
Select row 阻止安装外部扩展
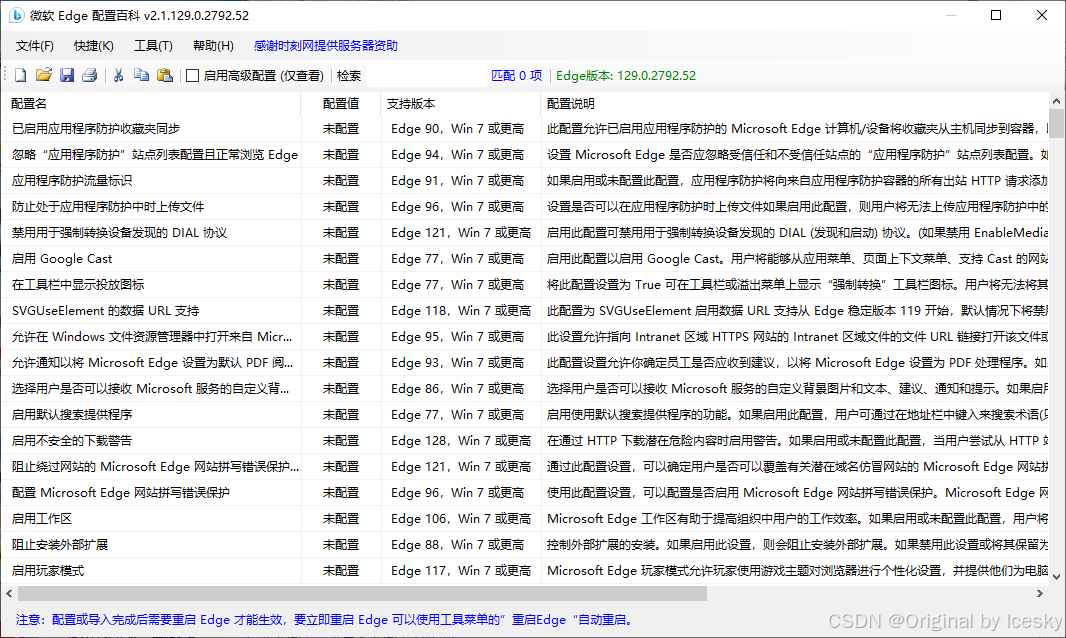point(525,544)
